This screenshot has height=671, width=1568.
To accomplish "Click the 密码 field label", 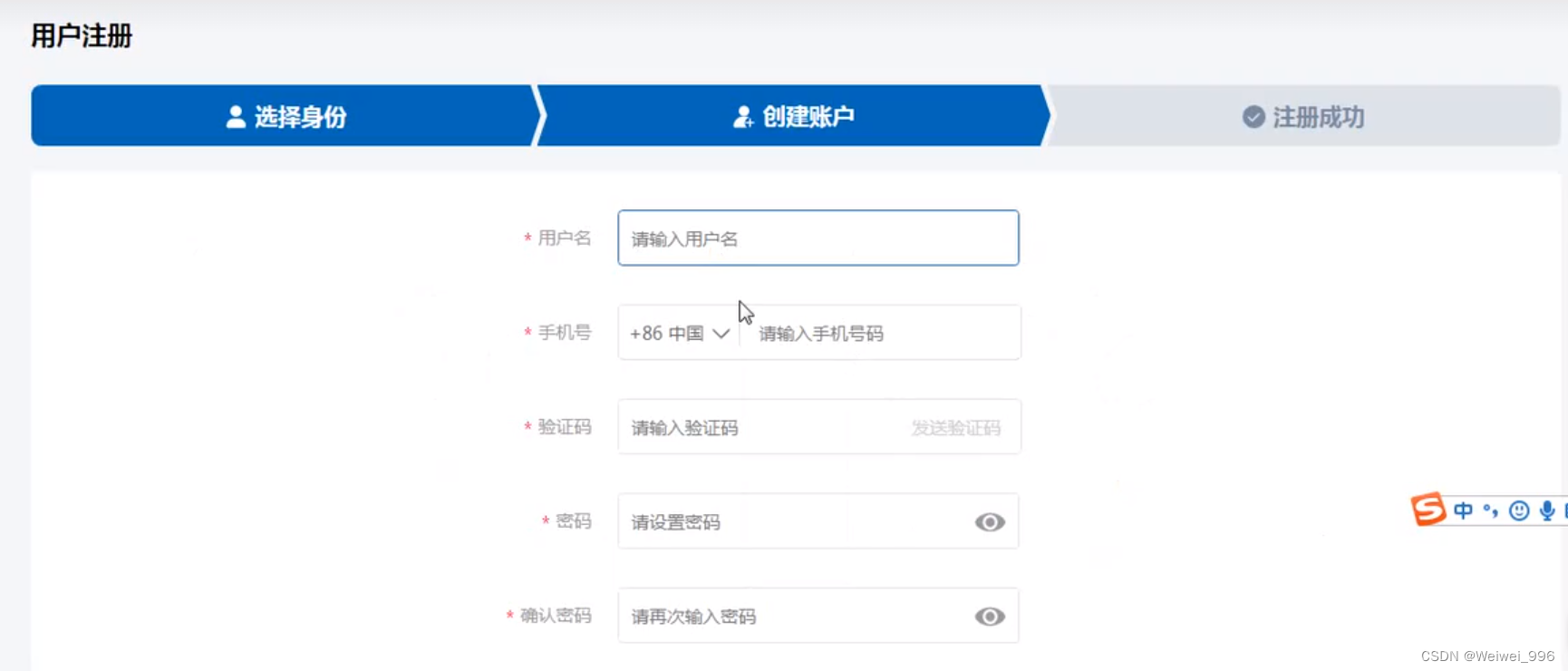I will point(573,521).
